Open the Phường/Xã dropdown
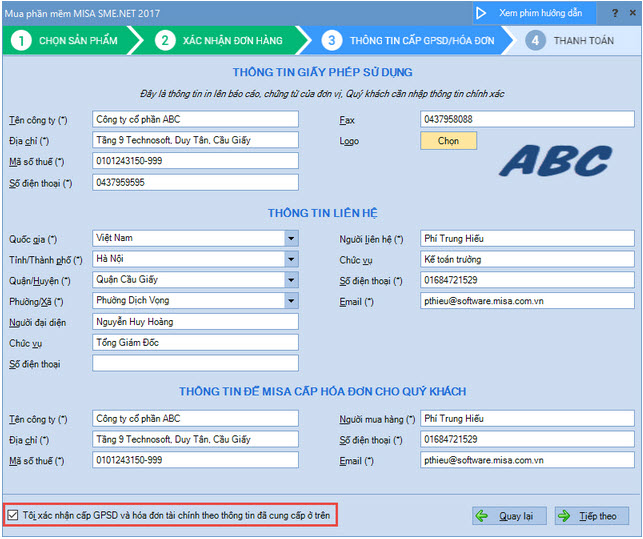643x539 pixels. [290, 301]
